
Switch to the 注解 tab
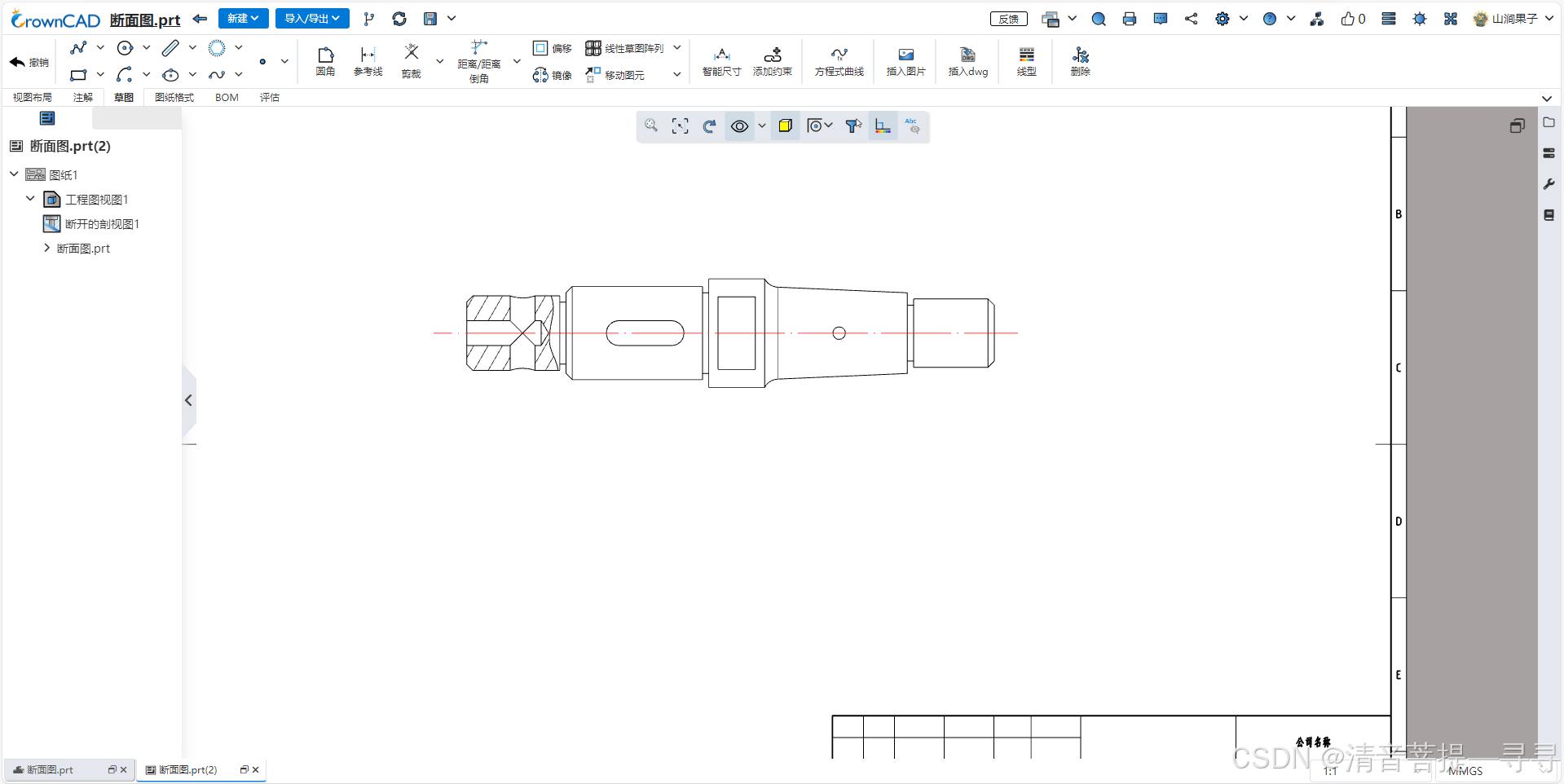pos(83,98)
